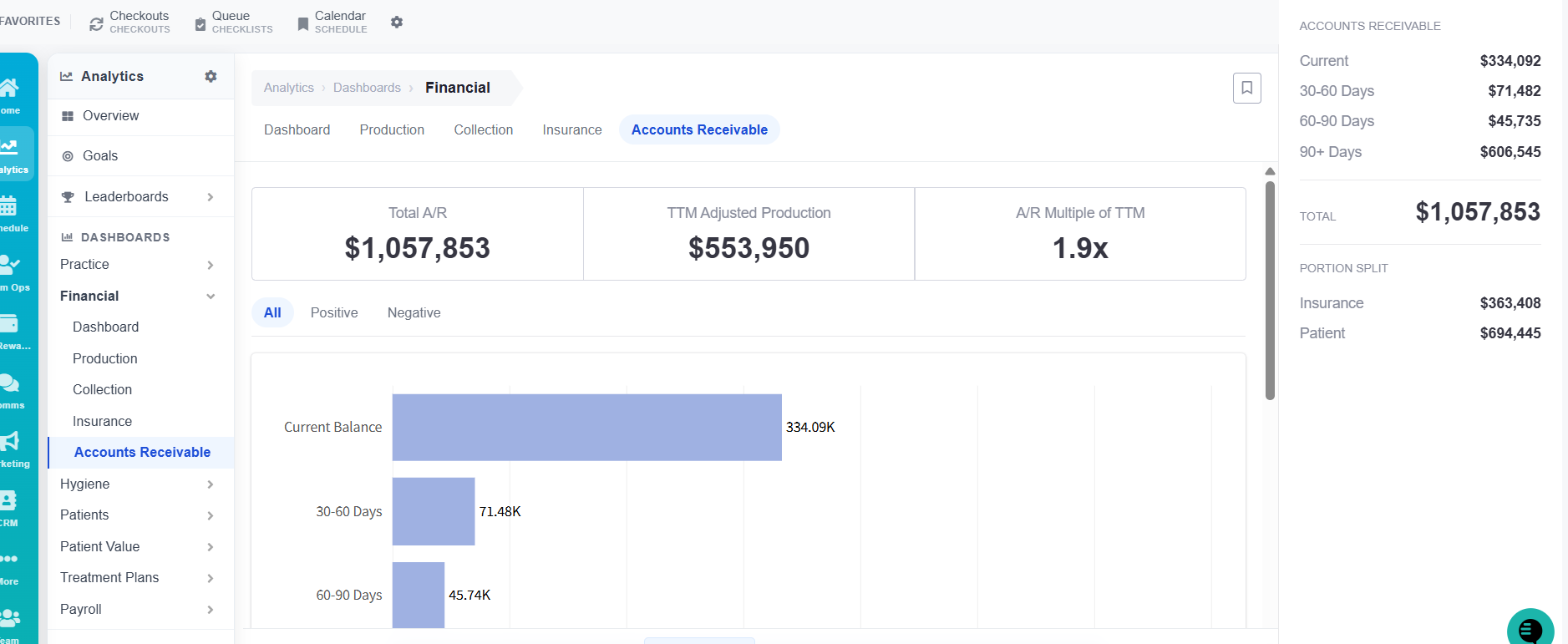Screen dimensions: 1568x644
Task: Select the Positive balance filter
Action: (334, 312)
